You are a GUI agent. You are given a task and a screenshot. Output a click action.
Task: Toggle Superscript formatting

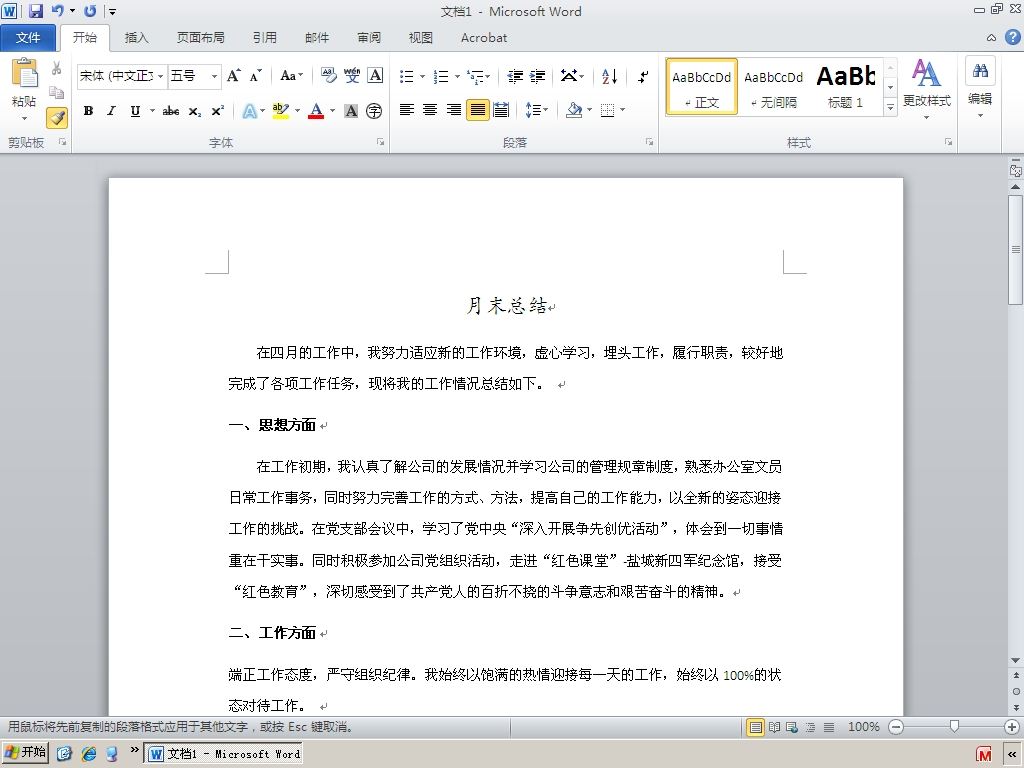tap(217, 111)
